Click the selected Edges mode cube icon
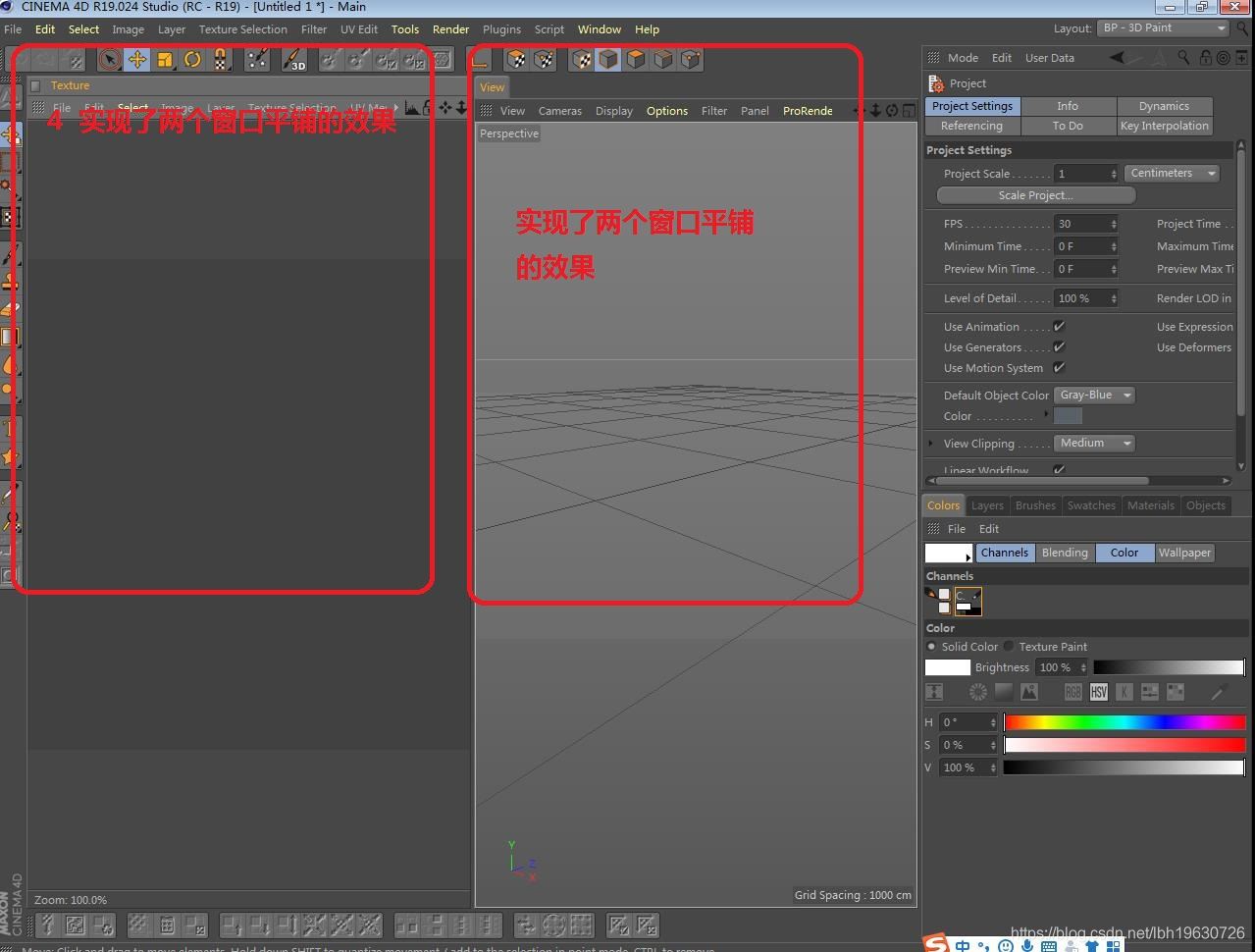The height and width of the screenshot is (952, 1255). [608, 60]
